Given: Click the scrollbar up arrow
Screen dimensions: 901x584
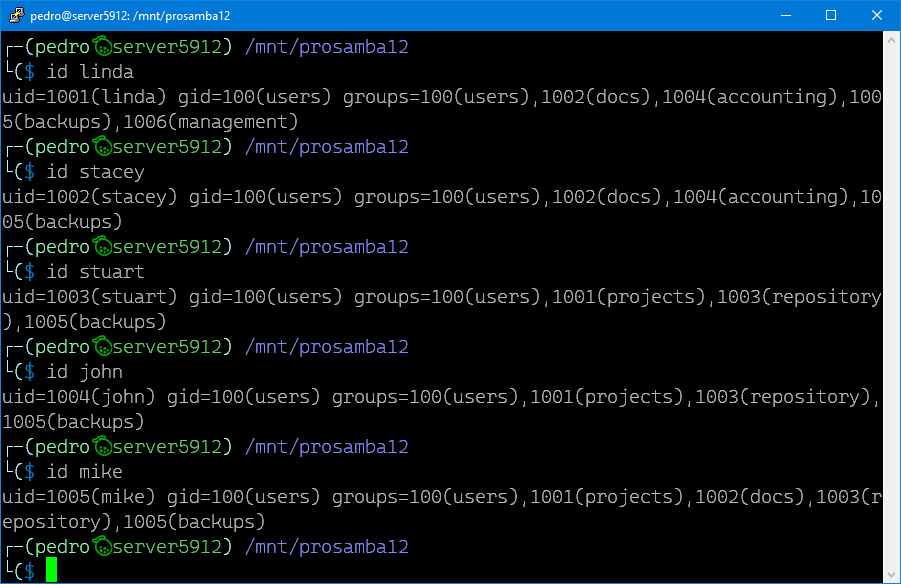Looking at the screenshot, I should (x=891, y=38).
